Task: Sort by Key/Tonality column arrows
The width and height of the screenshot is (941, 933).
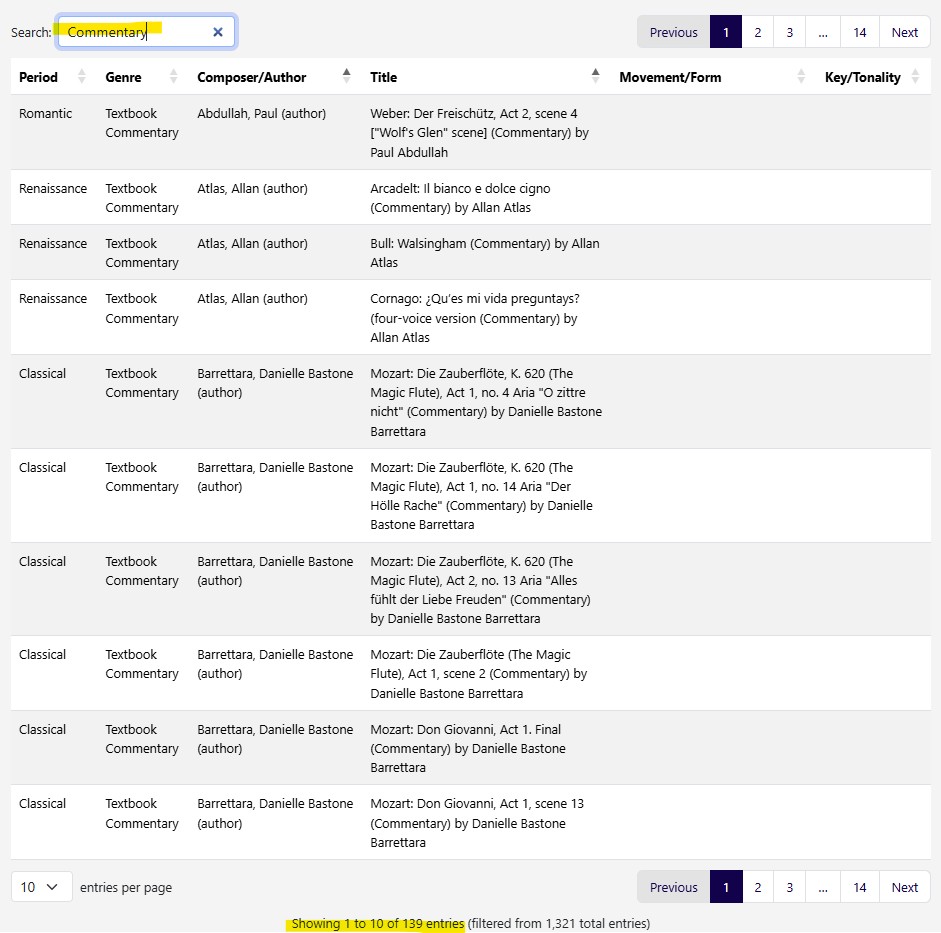Action: 915,77
